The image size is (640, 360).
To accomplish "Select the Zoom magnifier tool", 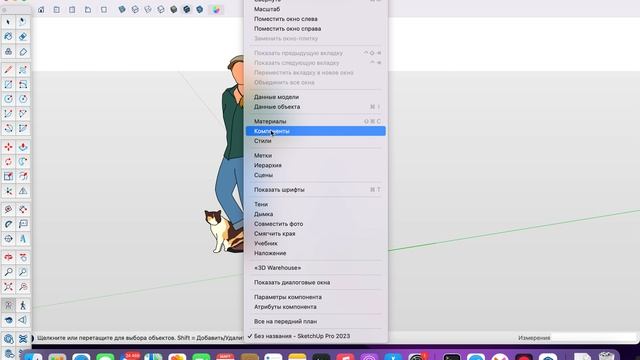I will (x=8, y=272).
